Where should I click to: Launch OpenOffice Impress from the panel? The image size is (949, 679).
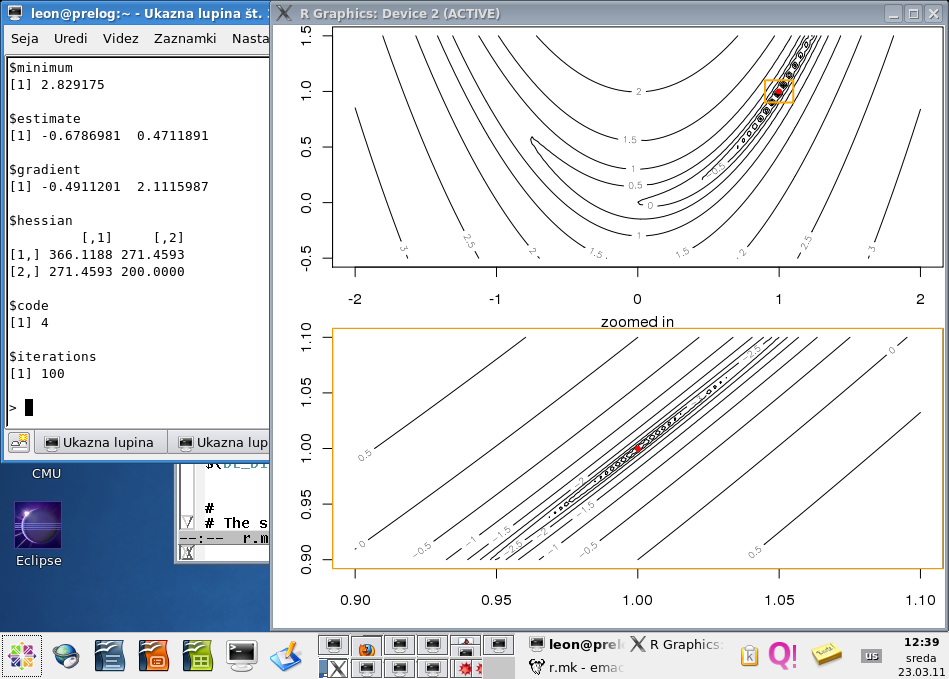(x=154, y=656)
